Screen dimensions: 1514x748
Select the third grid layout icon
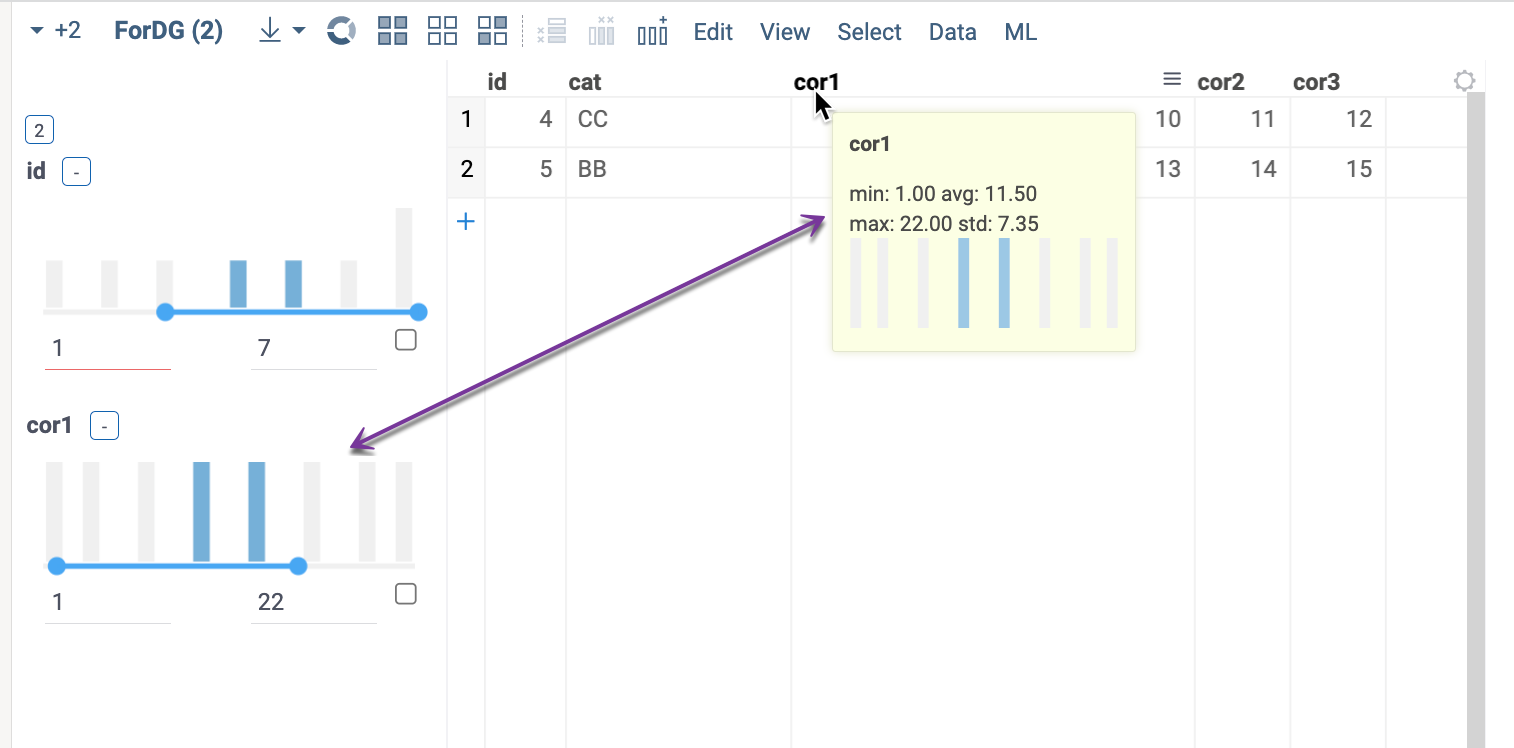492,31
